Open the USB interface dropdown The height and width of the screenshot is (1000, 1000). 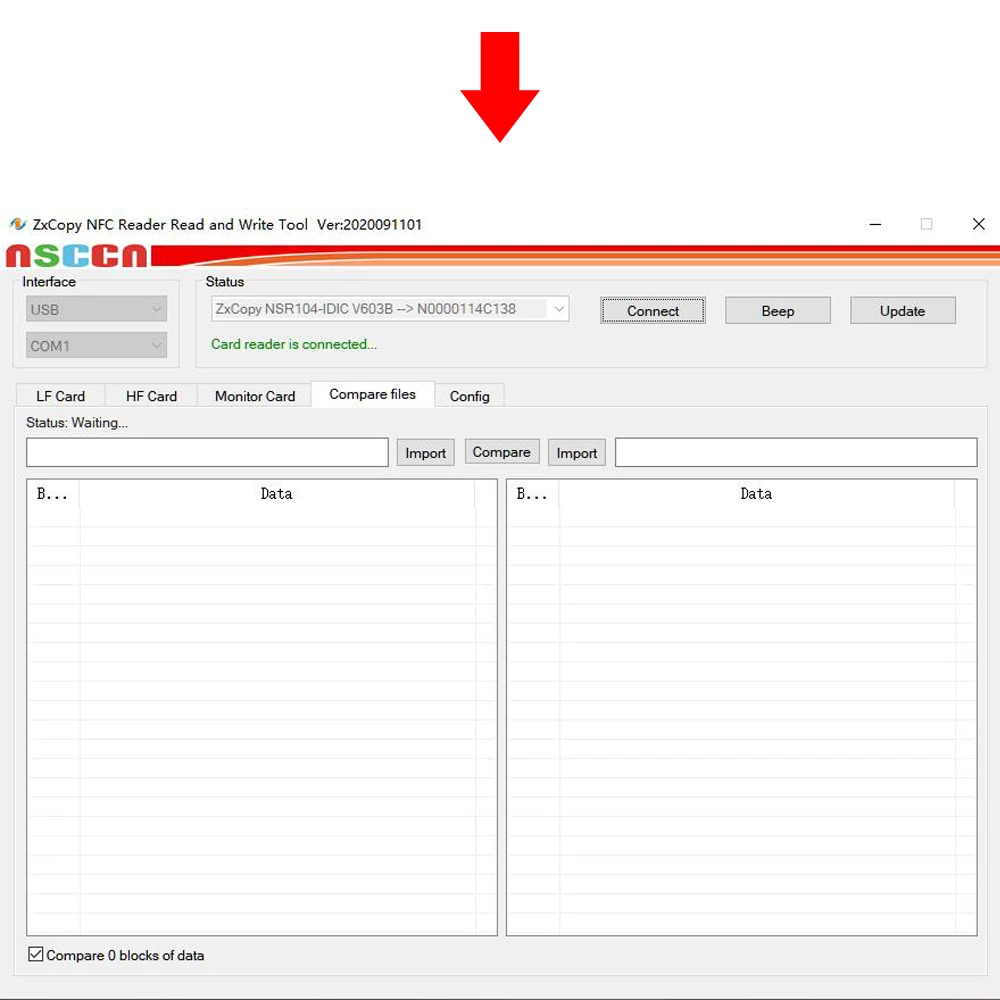point(96,309)
